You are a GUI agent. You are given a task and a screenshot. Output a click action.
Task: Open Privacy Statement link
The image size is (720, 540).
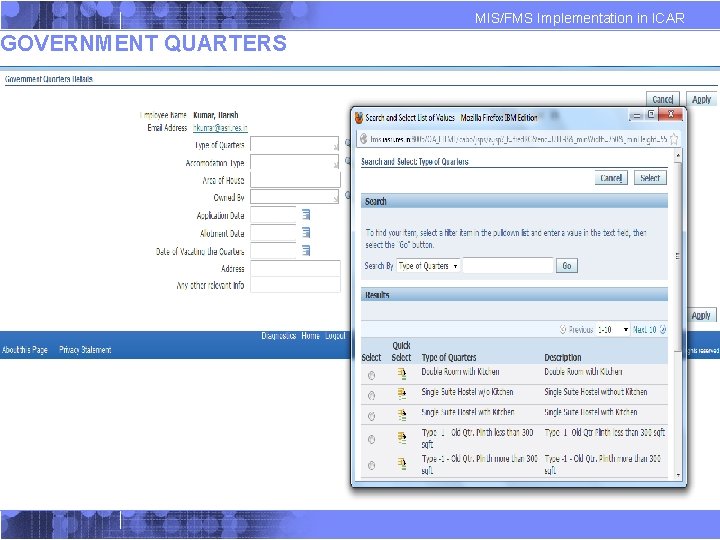tap(85, 350)
